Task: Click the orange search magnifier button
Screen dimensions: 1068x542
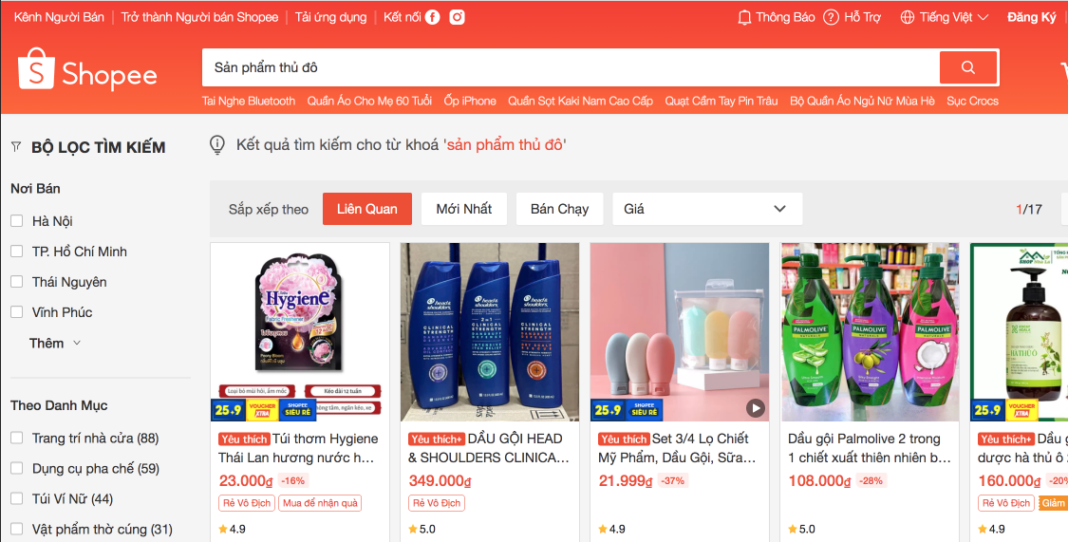Action: pos(968,67)
